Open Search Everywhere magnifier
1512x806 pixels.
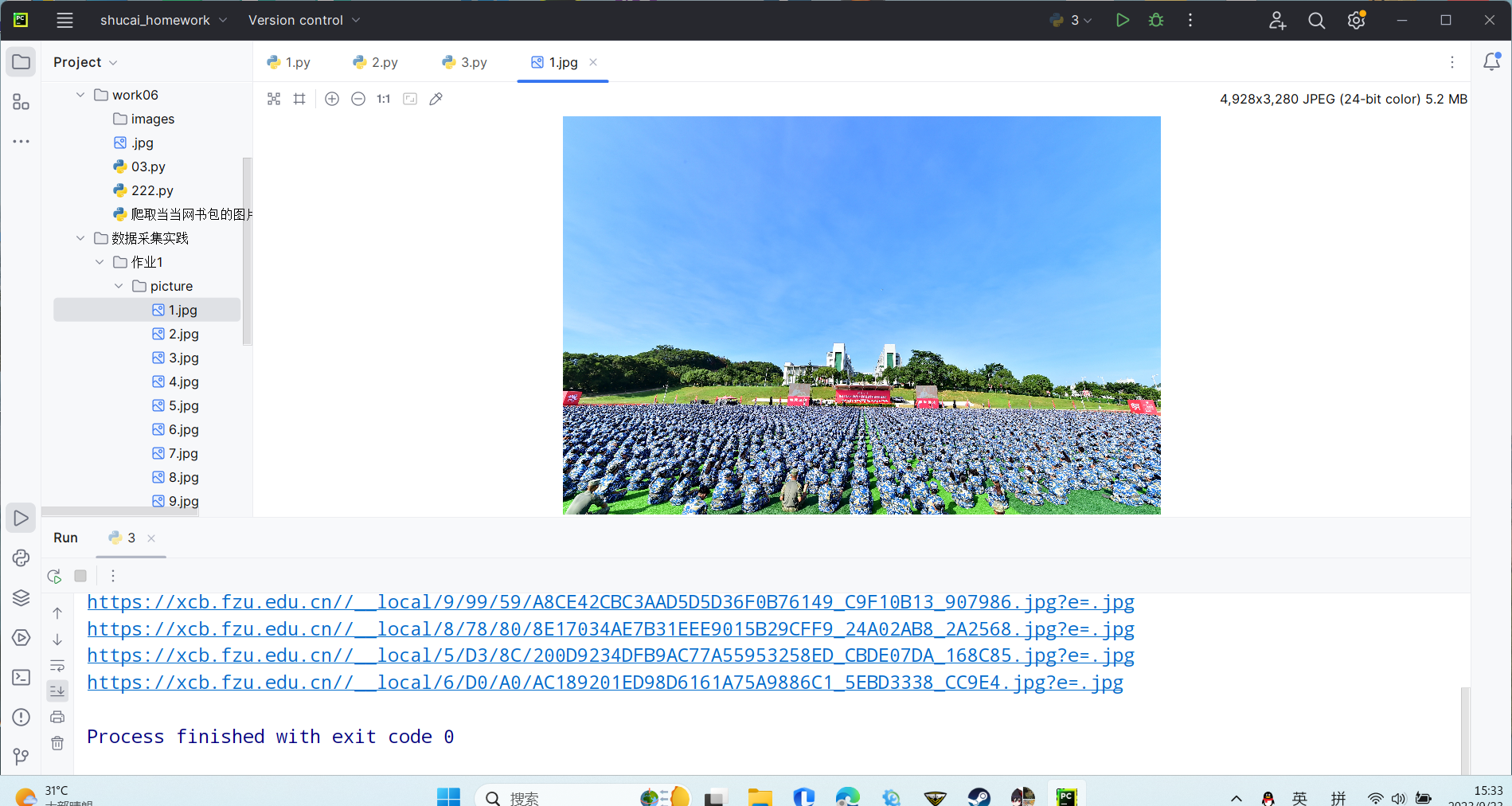[x=1317, y=20]
